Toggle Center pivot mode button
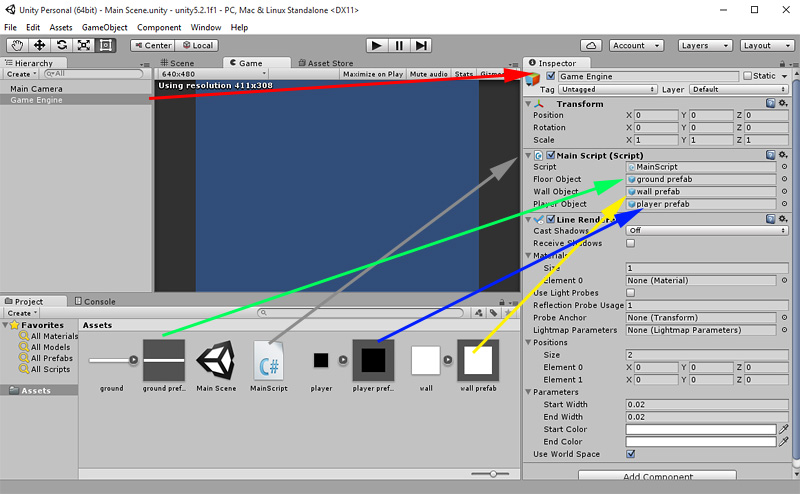This screenshot has height=494, width=800. pos(153,45)
